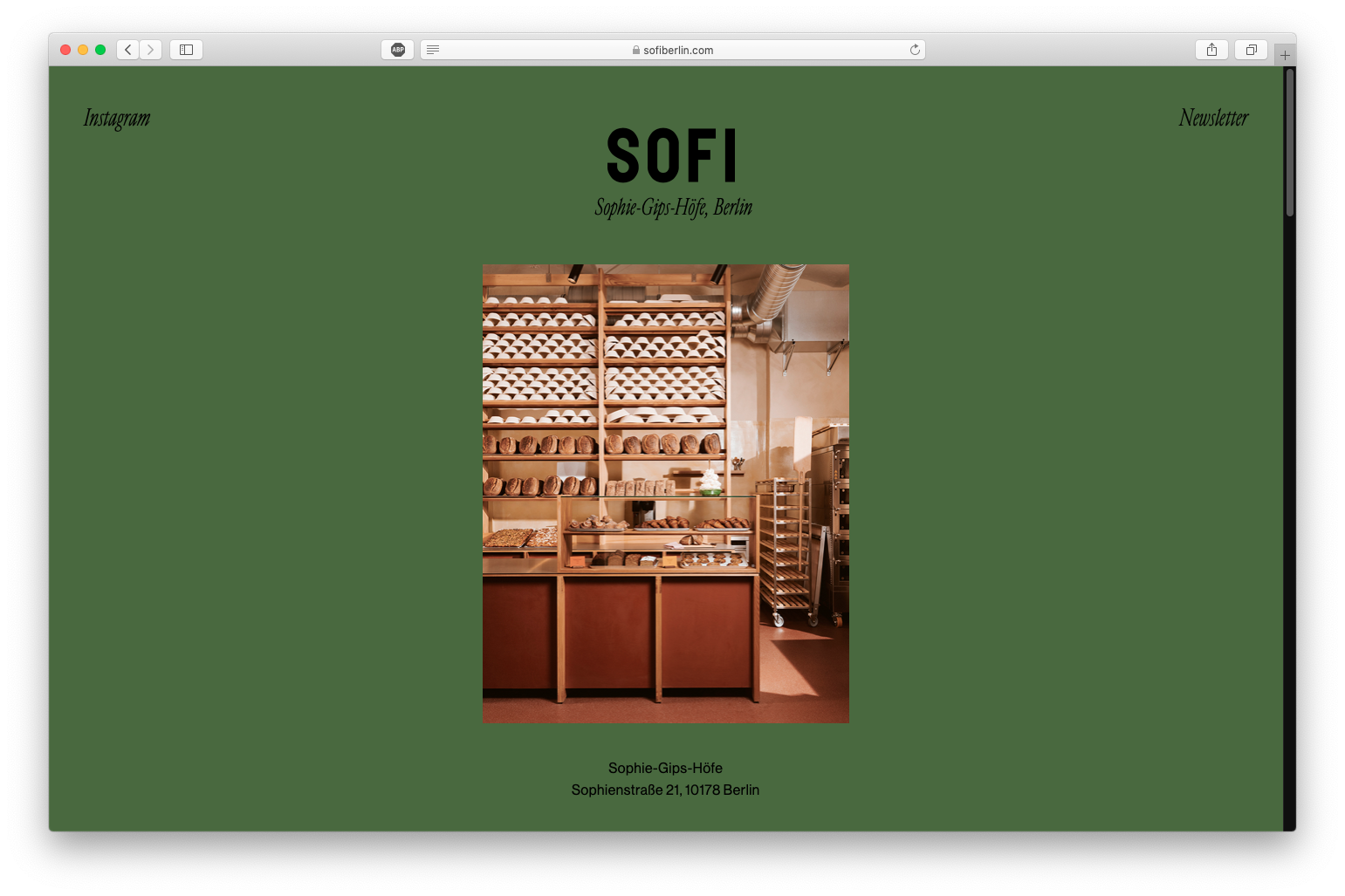Show all tabs overview icon

(1251, 50)
